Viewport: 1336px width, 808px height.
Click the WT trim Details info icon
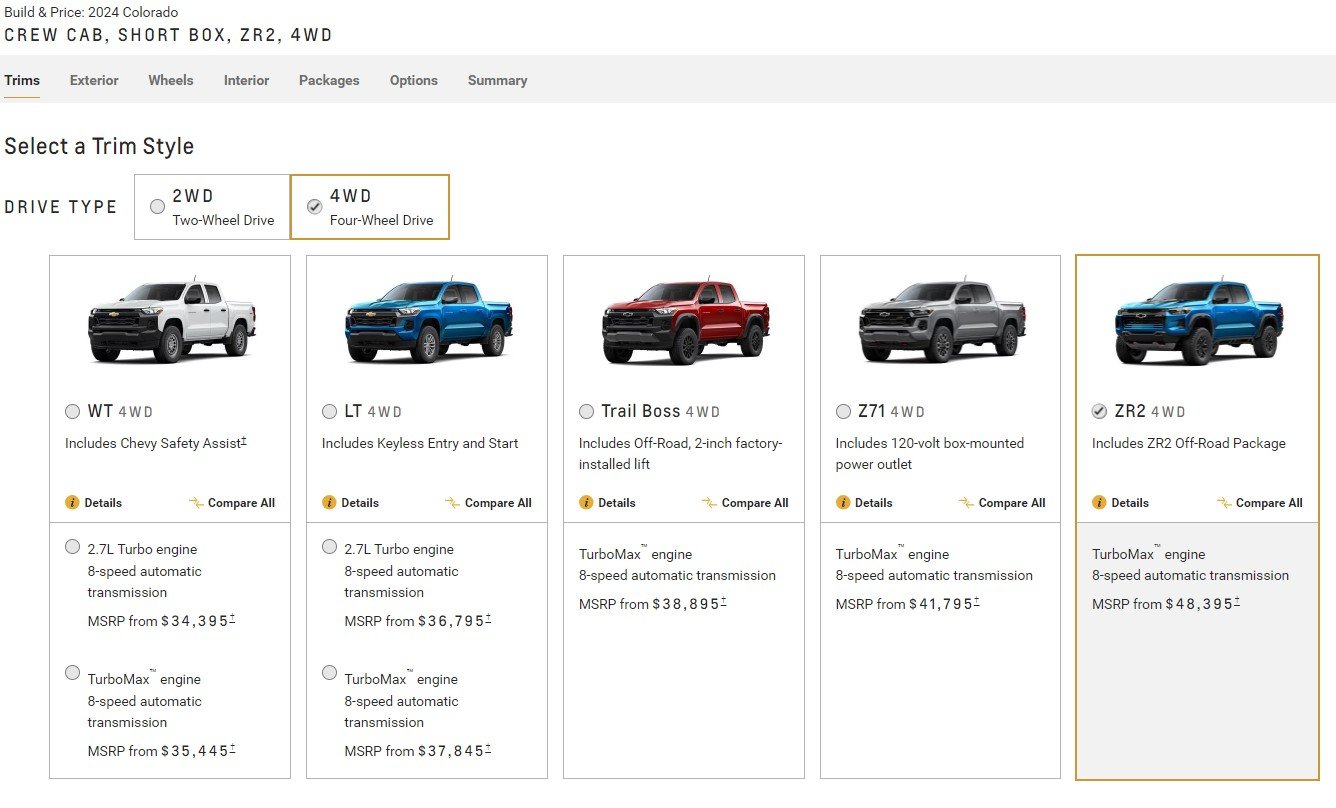coord(72,503)
